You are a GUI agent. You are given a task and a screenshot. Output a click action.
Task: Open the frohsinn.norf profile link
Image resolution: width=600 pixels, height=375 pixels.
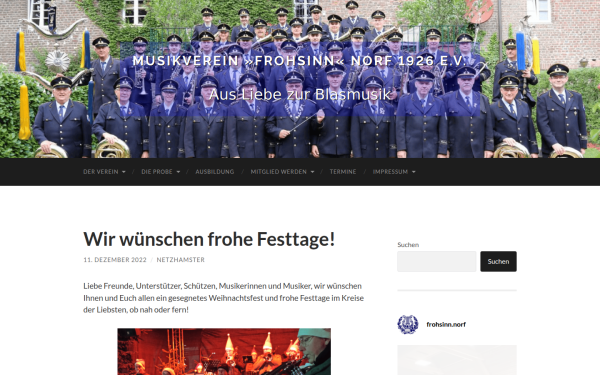[446, 324]
